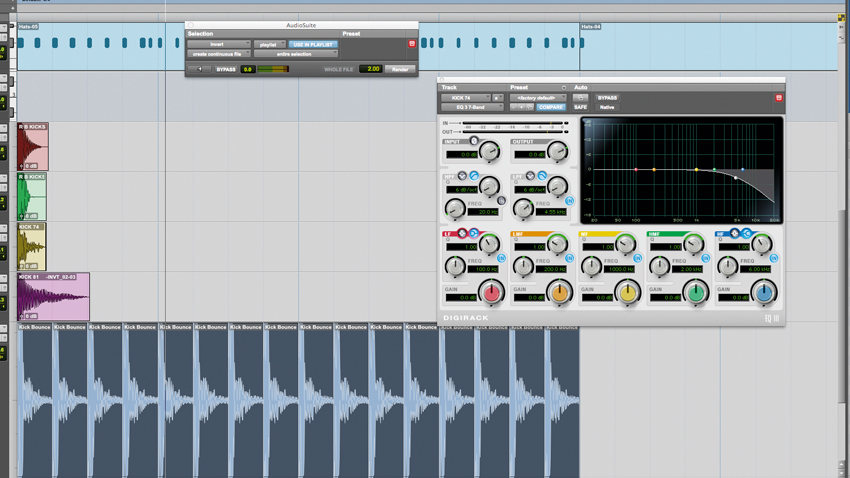Select the HPF high-pass filter type icon
This screenshot has height=478, width=850.
[x=474, y=176]
